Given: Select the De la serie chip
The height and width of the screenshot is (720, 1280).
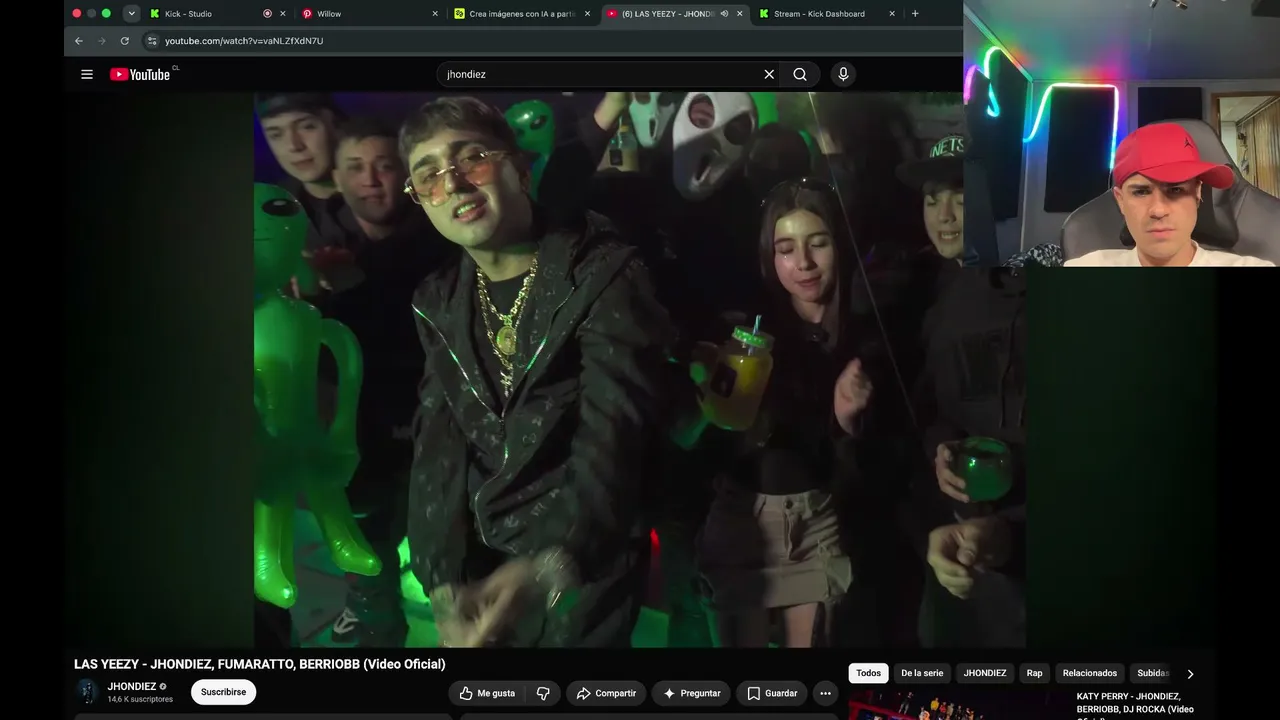Looking at the screenshot, I should point(922,673).
